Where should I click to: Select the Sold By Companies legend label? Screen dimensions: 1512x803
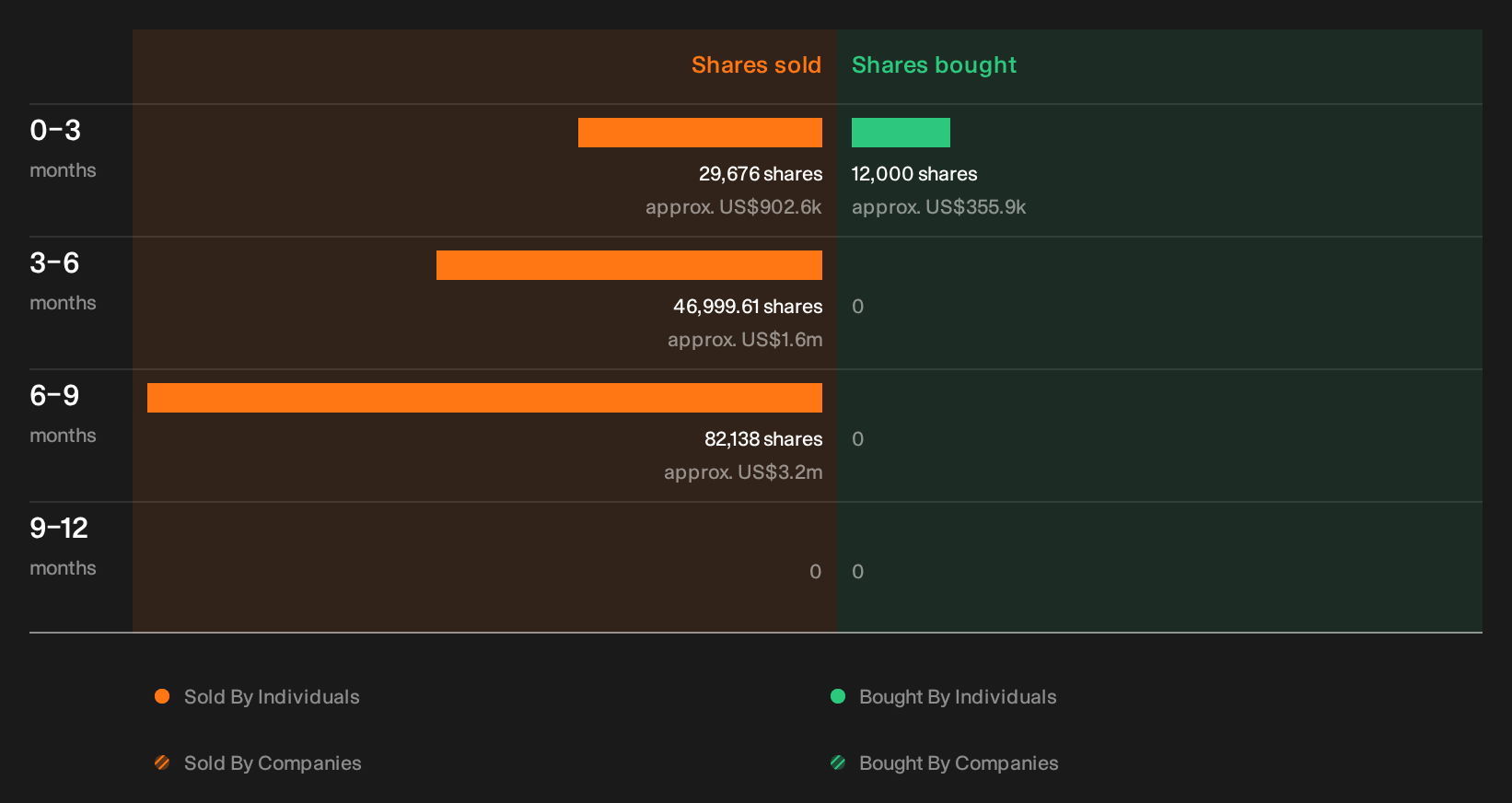click(x=273, y=763)
